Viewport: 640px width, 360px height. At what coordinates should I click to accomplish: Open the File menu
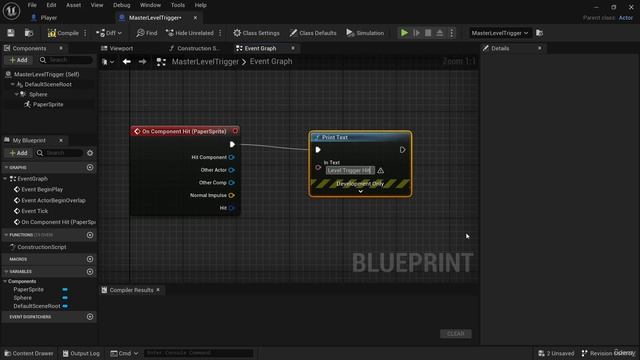(x=32, y=5)
